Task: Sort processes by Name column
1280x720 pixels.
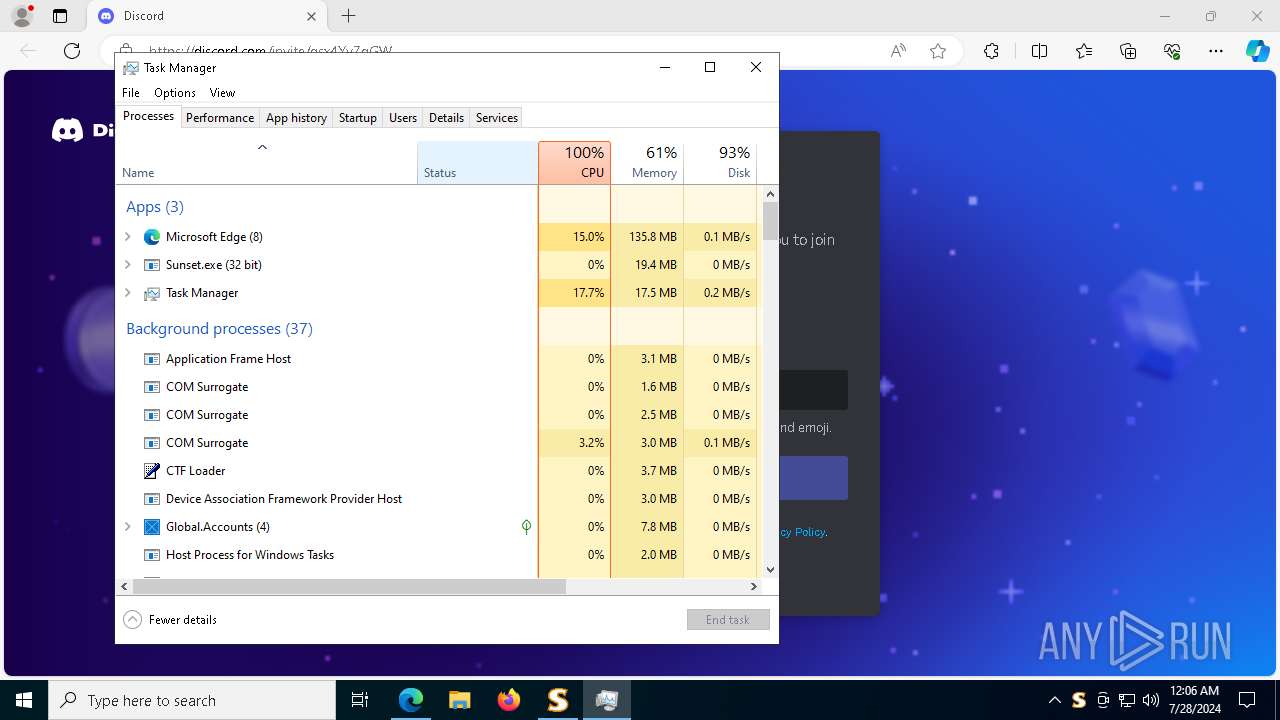Action: (266, 162)
